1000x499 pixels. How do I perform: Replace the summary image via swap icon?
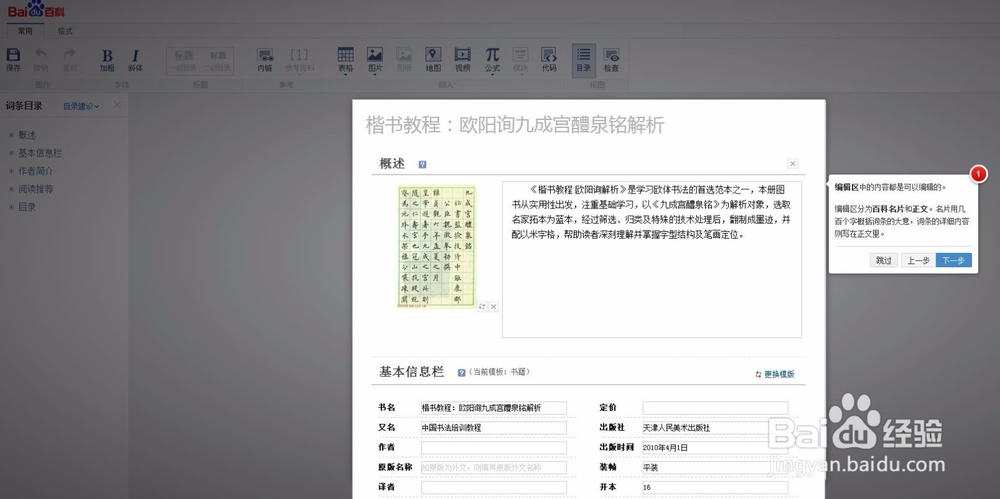[x=482, y=306]
